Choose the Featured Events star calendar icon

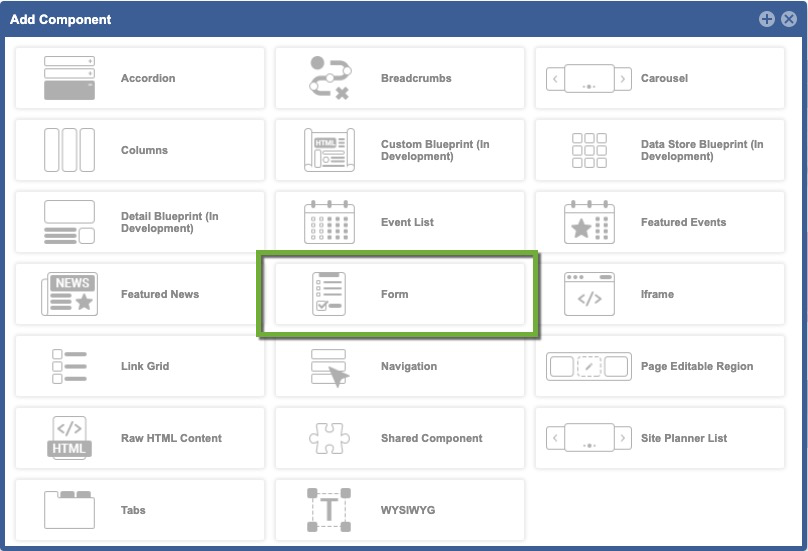(589, 222)
